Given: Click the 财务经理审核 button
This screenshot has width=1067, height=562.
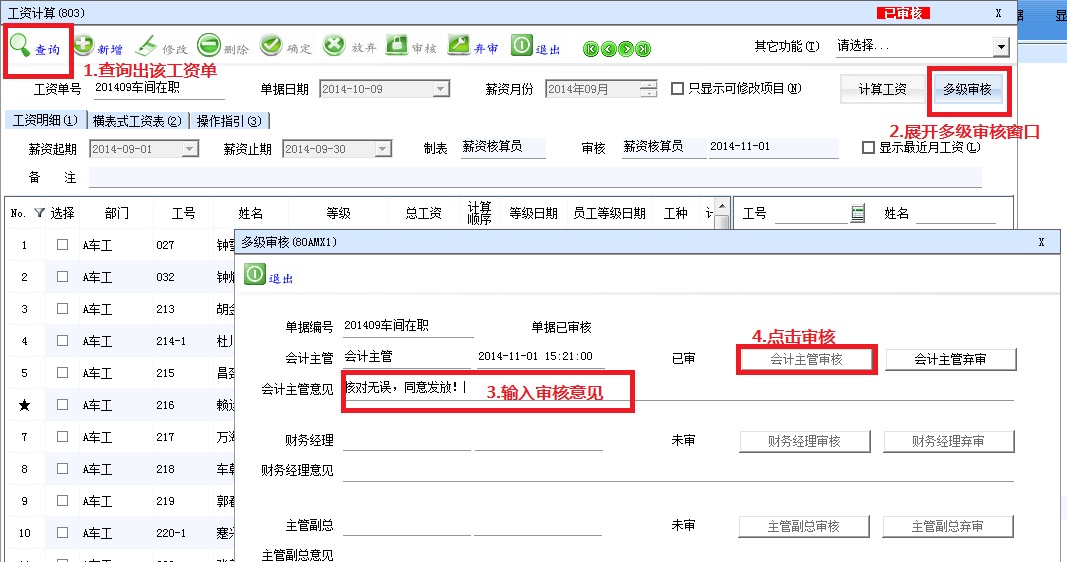Looking at the screenshot, I should 804,442.
